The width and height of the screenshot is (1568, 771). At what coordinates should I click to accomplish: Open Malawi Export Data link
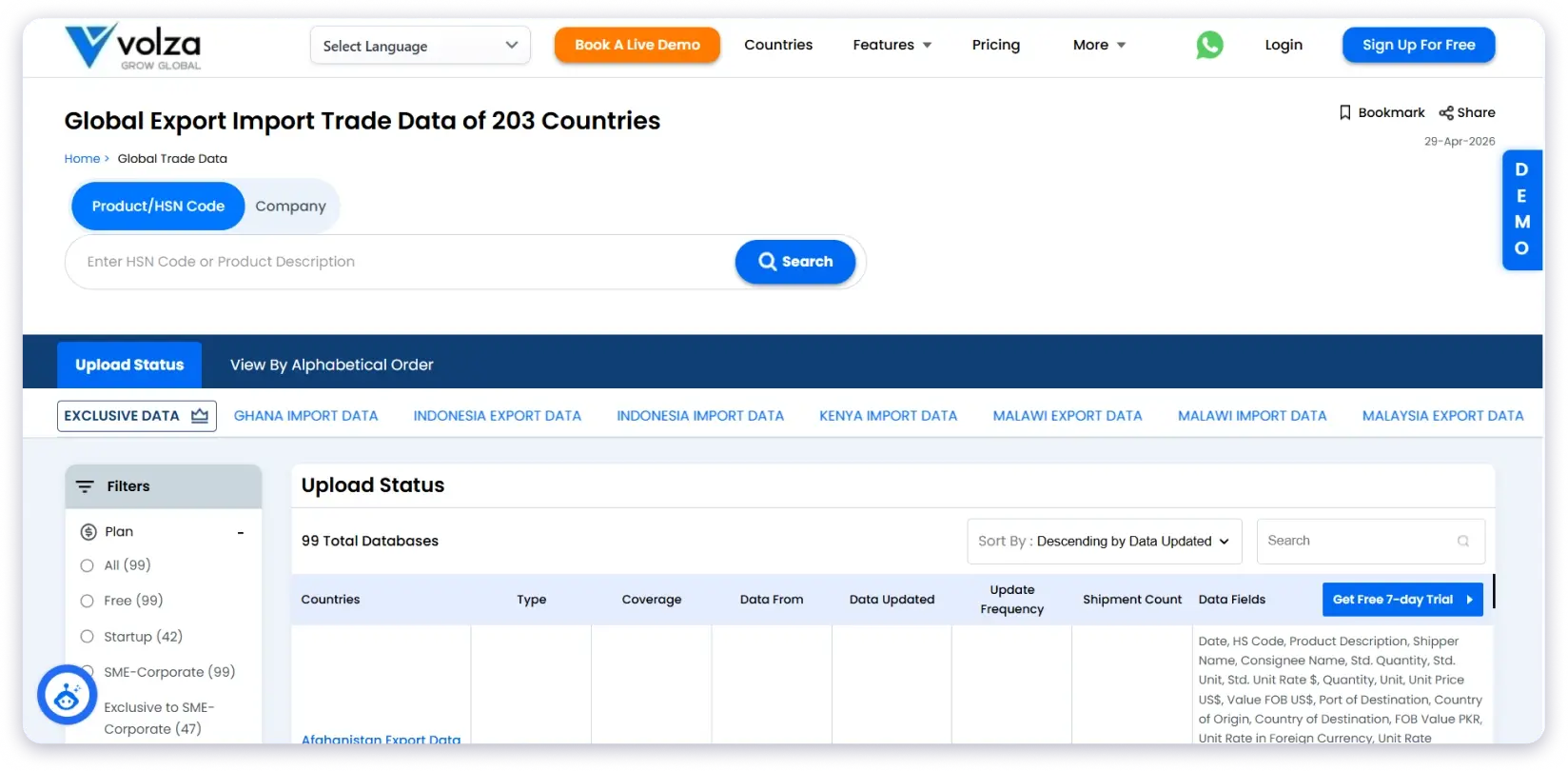point(1068,416)
